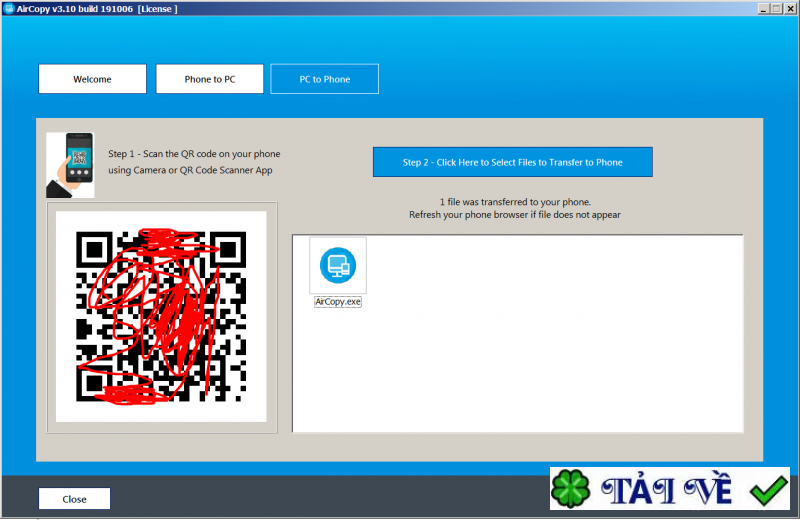Click the Close button at the bottom
The height and width of the screenshot is (520, 800).
[x=74, y=499]
